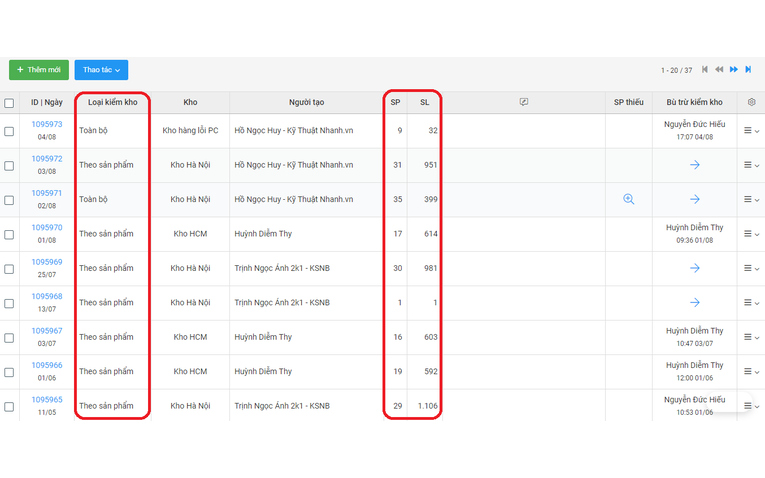The width and height of the screenshot is (765, 478).
Task: Tick checkbox for row 1095967
Action: click(9, 338)
